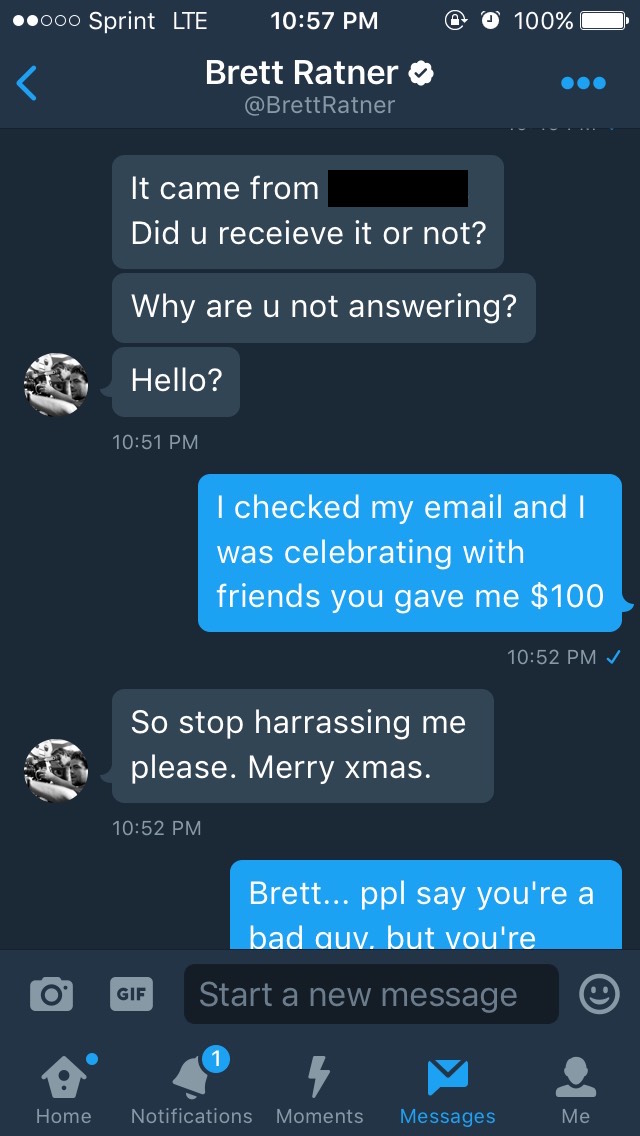
Task: Tap the camera icon to attach photo
Action: [51, 994]
